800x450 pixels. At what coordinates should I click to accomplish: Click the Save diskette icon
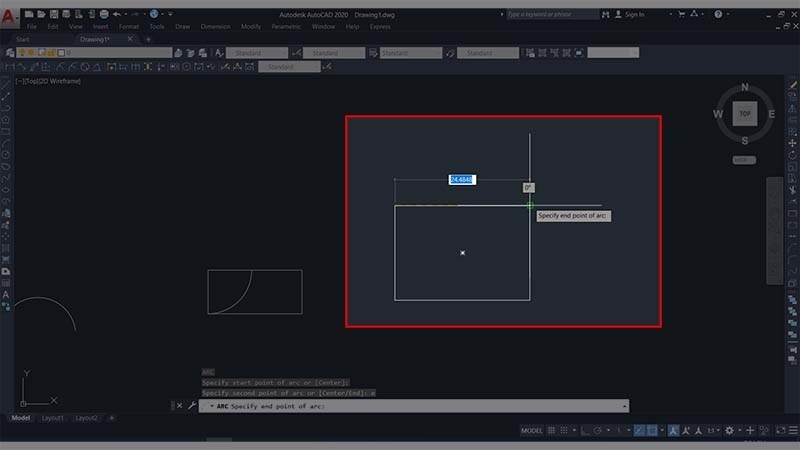click(x=54, y=14)
